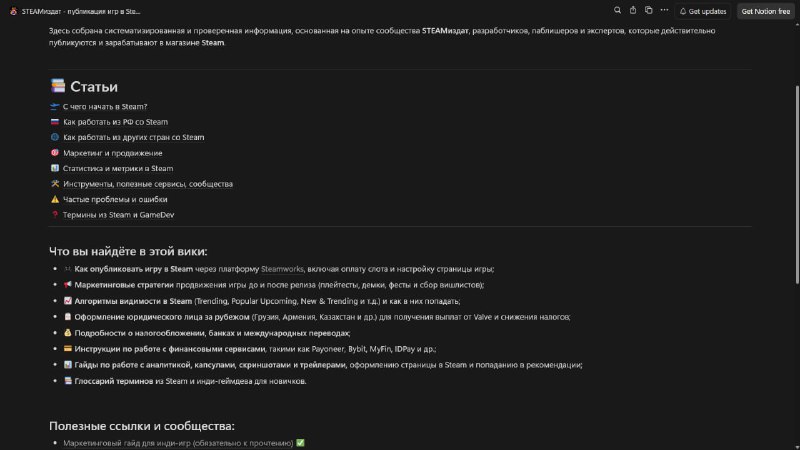
Task: Click the Get updates bell button
Action: pyautogui.click(x=703, y=11)
